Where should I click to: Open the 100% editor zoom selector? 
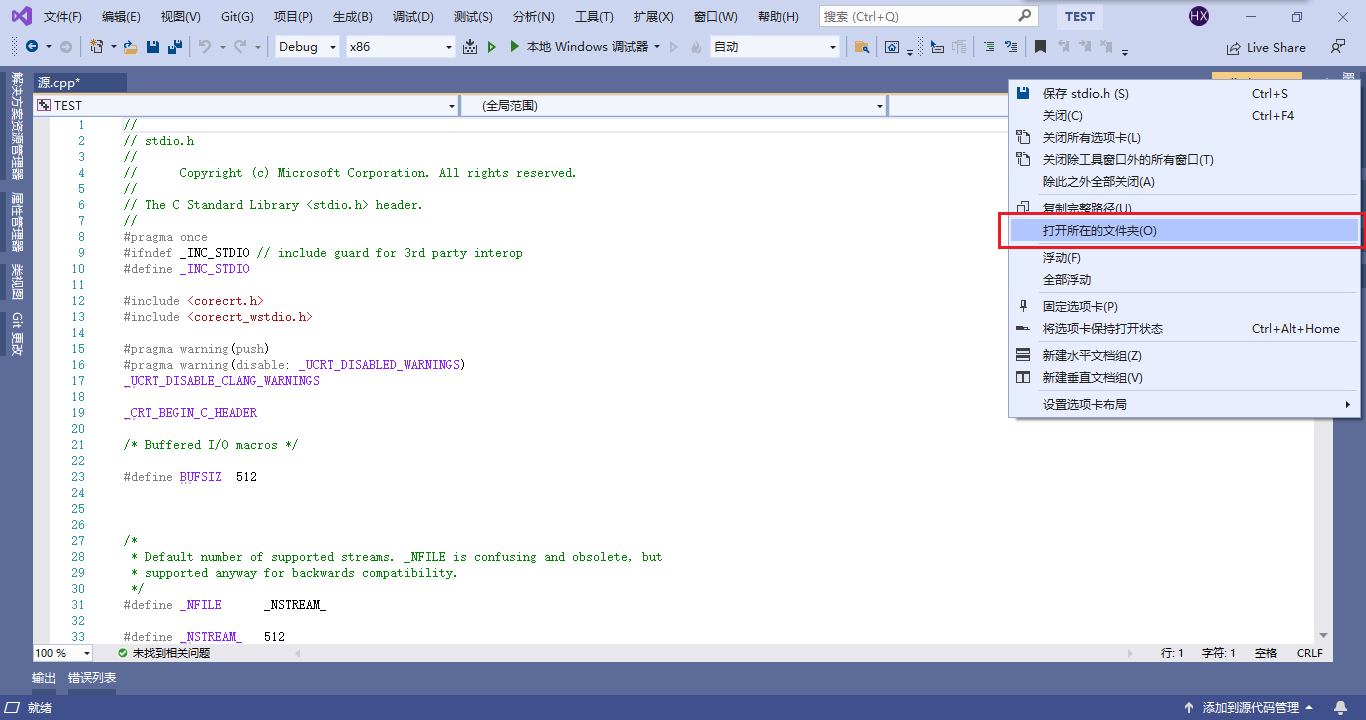pyautogui.click(x=60, y=652)
